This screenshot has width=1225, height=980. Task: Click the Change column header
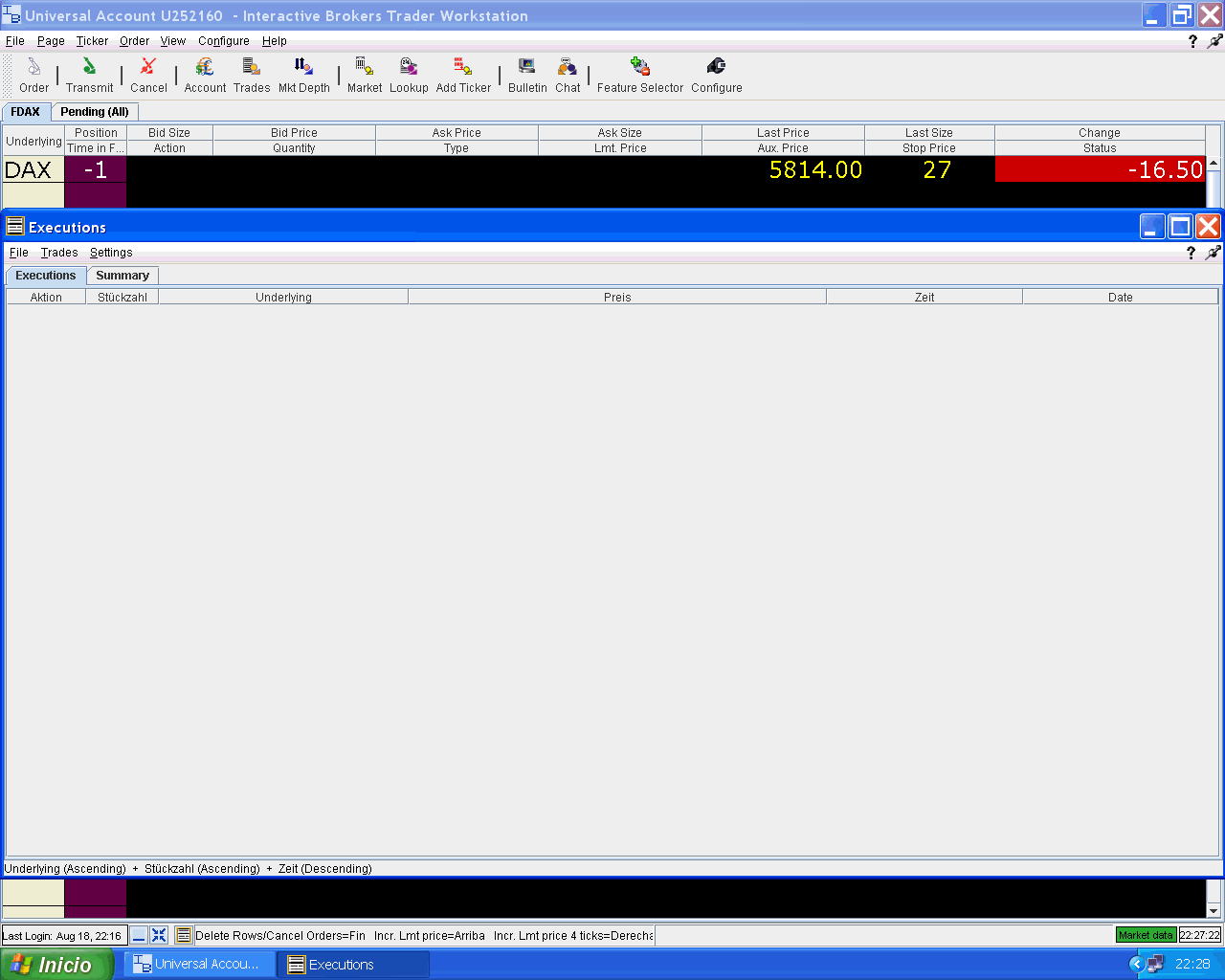(1100, 133)
